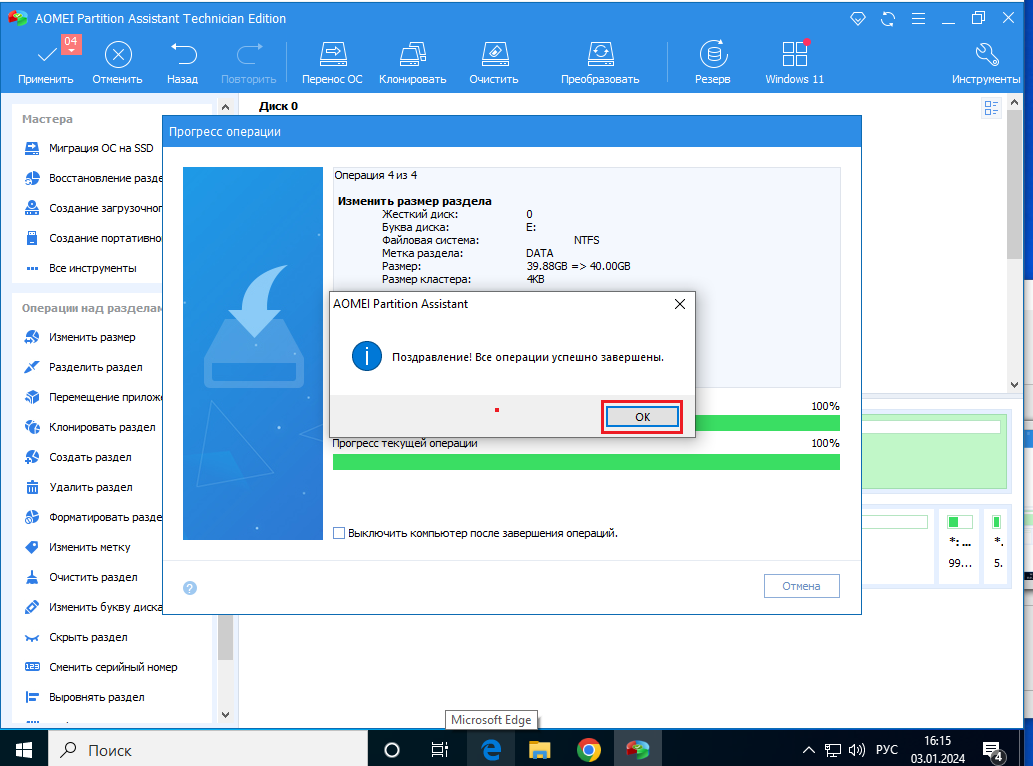Click AOMEI Partition Assistant taskbar icon
This screenshot has width=1033, height=766.
click(x=638, y=750)
